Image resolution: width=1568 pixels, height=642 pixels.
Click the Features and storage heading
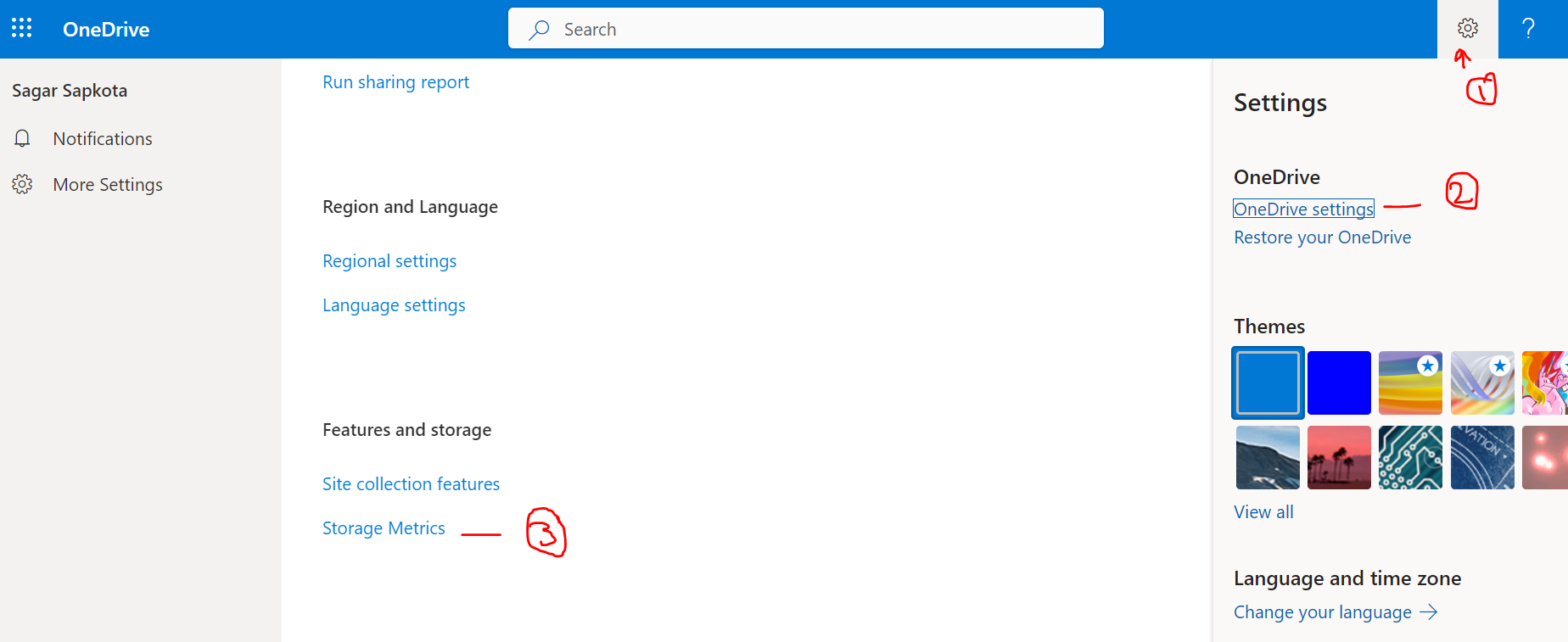tap(406, 430)
